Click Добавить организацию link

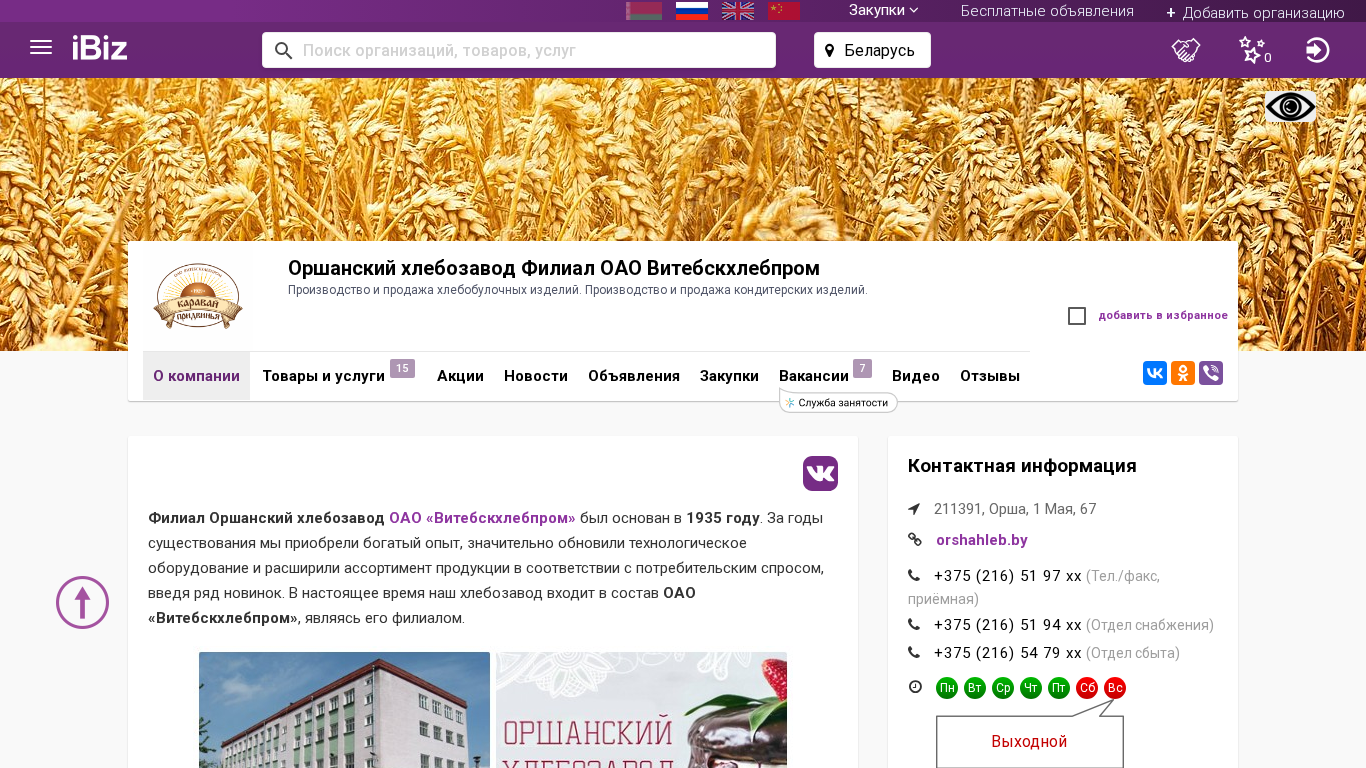click(x=1255, y=13)
